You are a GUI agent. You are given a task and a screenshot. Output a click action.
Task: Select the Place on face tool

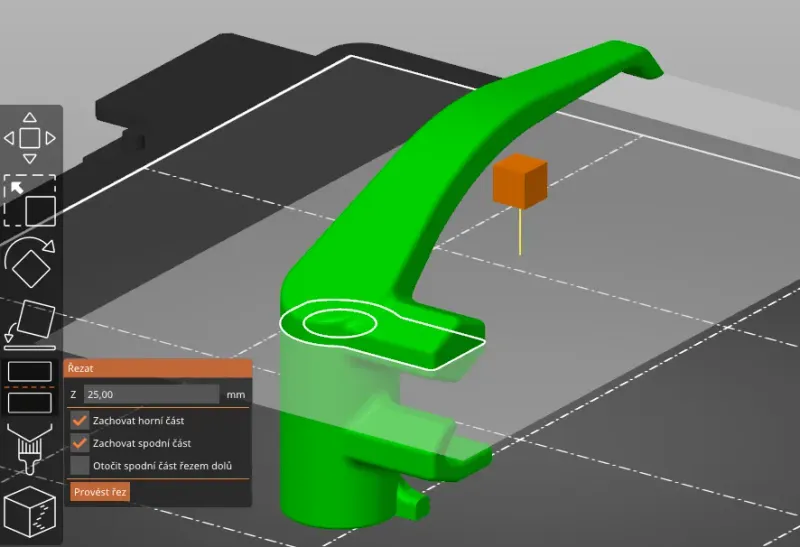[30, 326]
